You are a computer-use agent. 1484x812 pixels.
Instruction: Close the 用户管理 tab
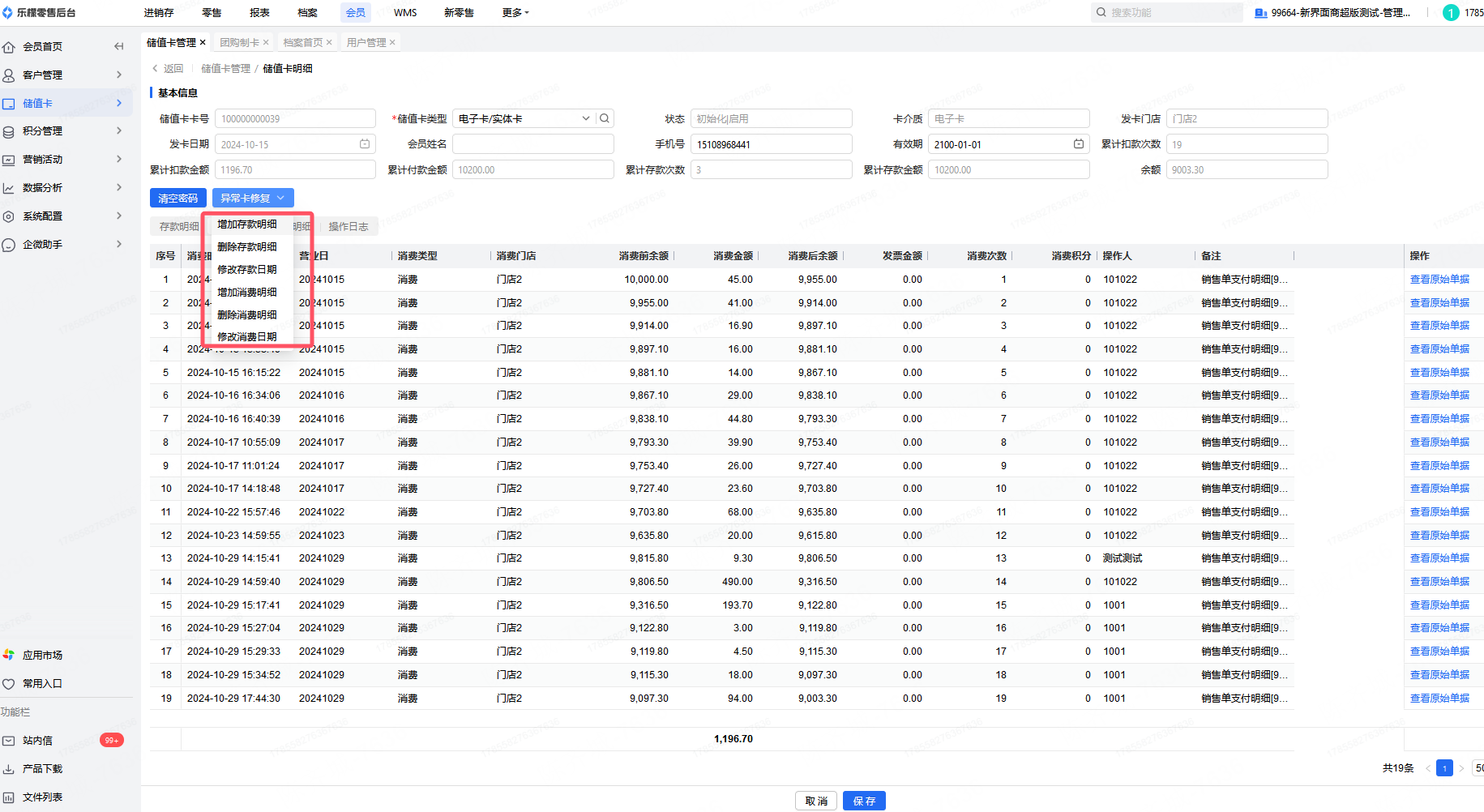coord(392,42)
